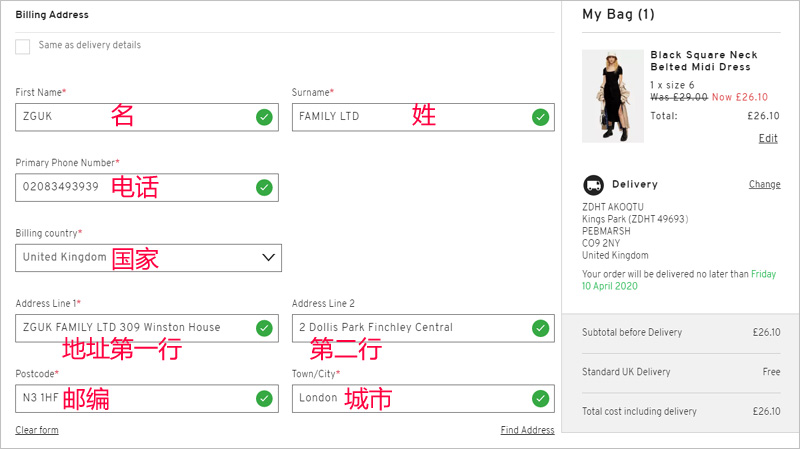Click the green checkmark in Postcode field

pyautogui.click(x=264, y=398)
